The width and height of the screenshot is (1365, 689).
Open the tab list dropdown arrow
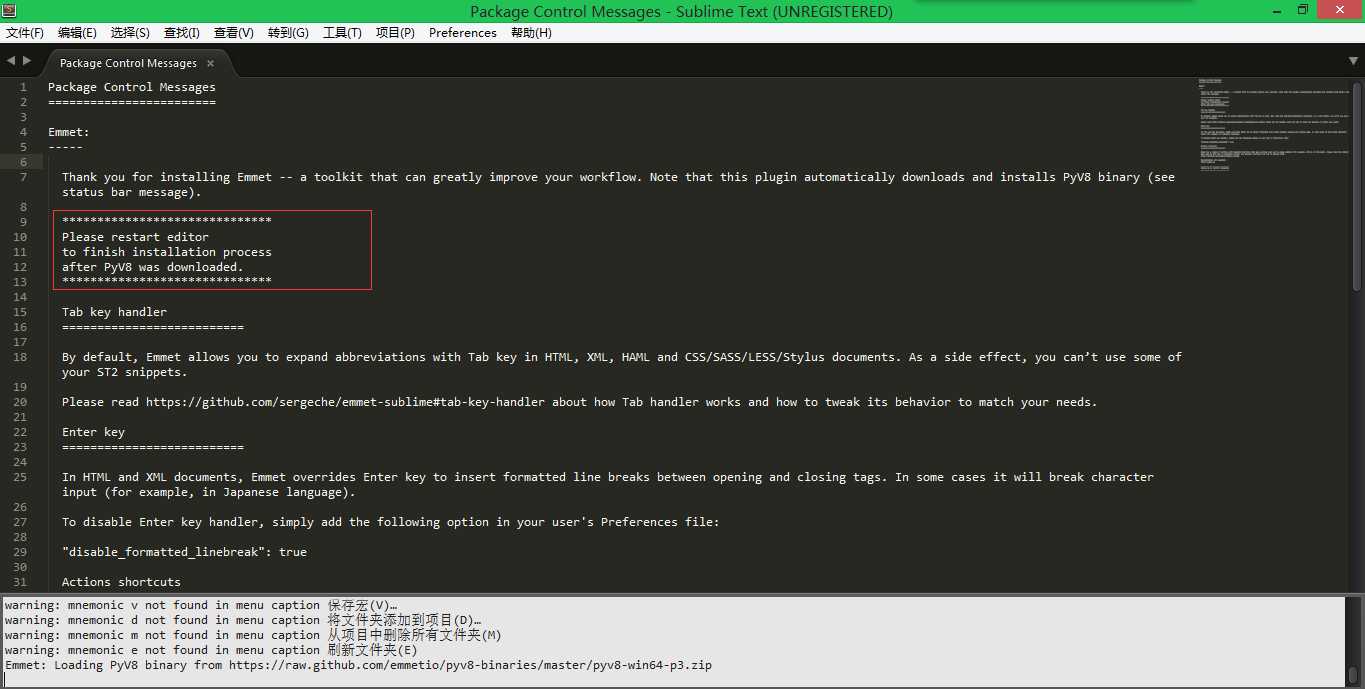[1353, 61]
